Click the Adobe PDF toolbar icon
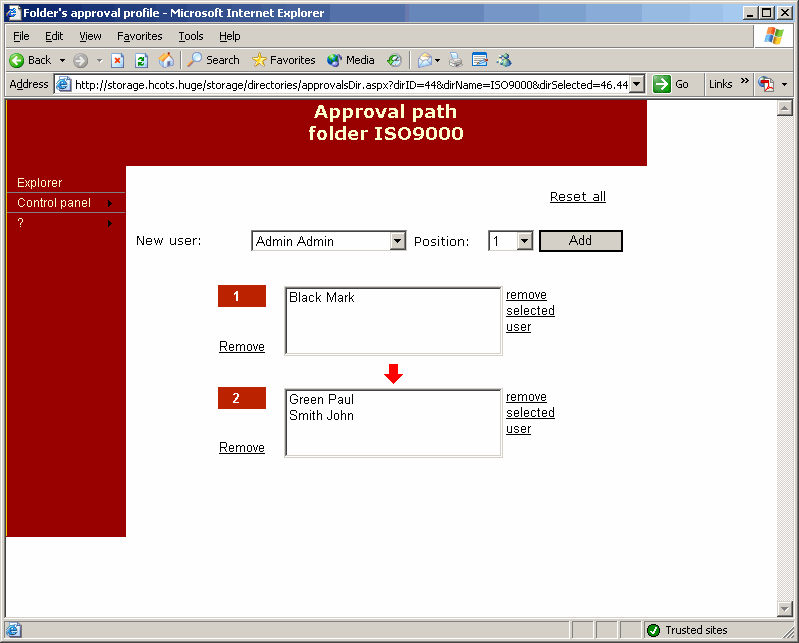Screen dimensions: 799x643 click(766, 84)
